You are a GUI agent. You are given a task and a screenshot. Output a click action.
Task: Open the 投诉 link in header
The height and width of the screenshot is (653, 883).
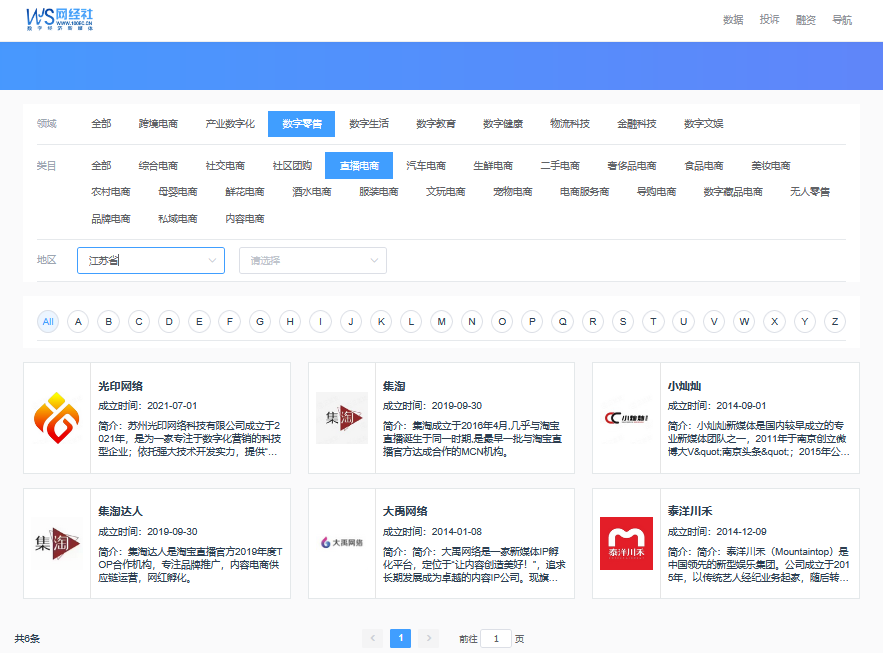[769, 20]
